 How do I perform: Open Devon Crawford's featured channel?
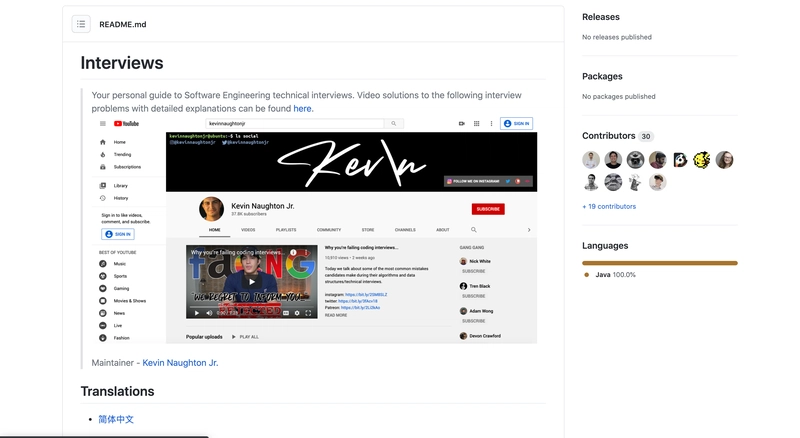[x=480, y=336]
